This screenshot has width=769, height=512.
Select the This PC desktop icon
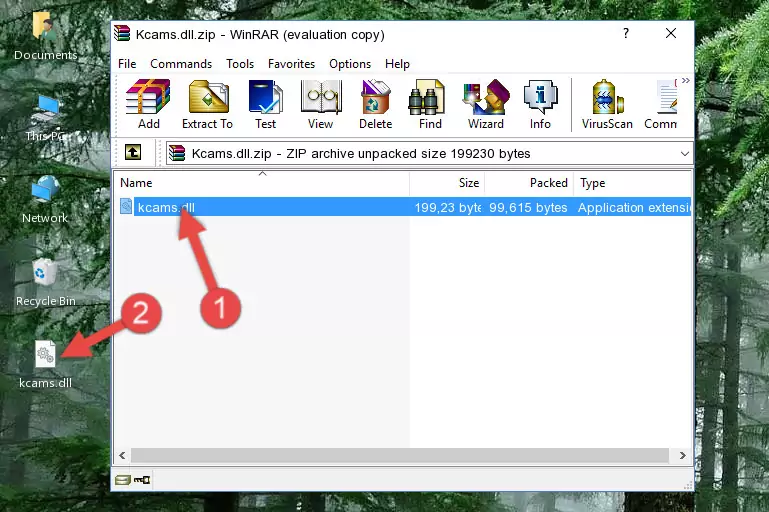(46, 119)
